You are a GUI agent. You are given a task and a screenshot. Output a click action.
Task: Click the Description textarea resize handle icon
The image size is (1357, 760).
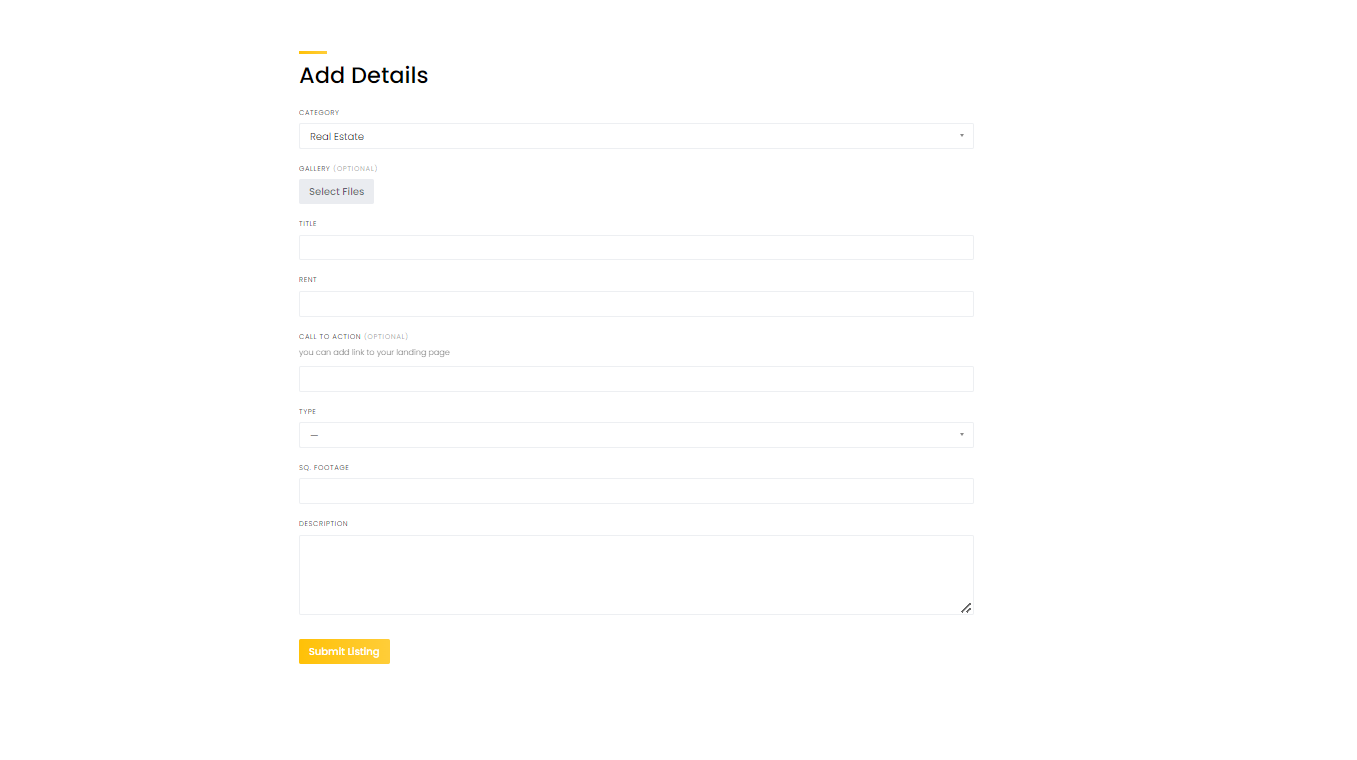pyautogui.click(x=966, y=608)
